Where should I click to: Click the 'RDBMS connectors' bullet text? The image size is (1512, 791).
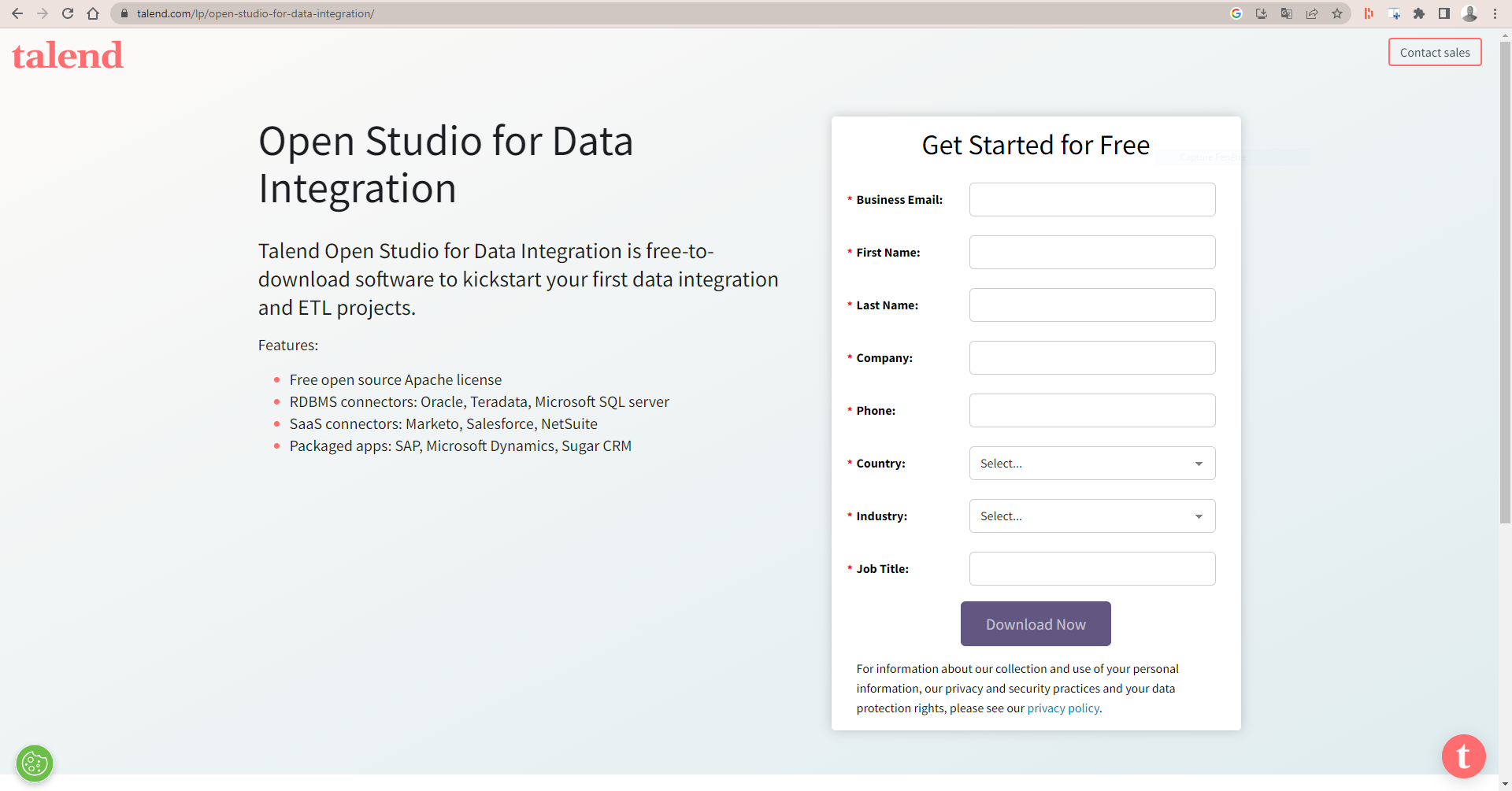479,402
